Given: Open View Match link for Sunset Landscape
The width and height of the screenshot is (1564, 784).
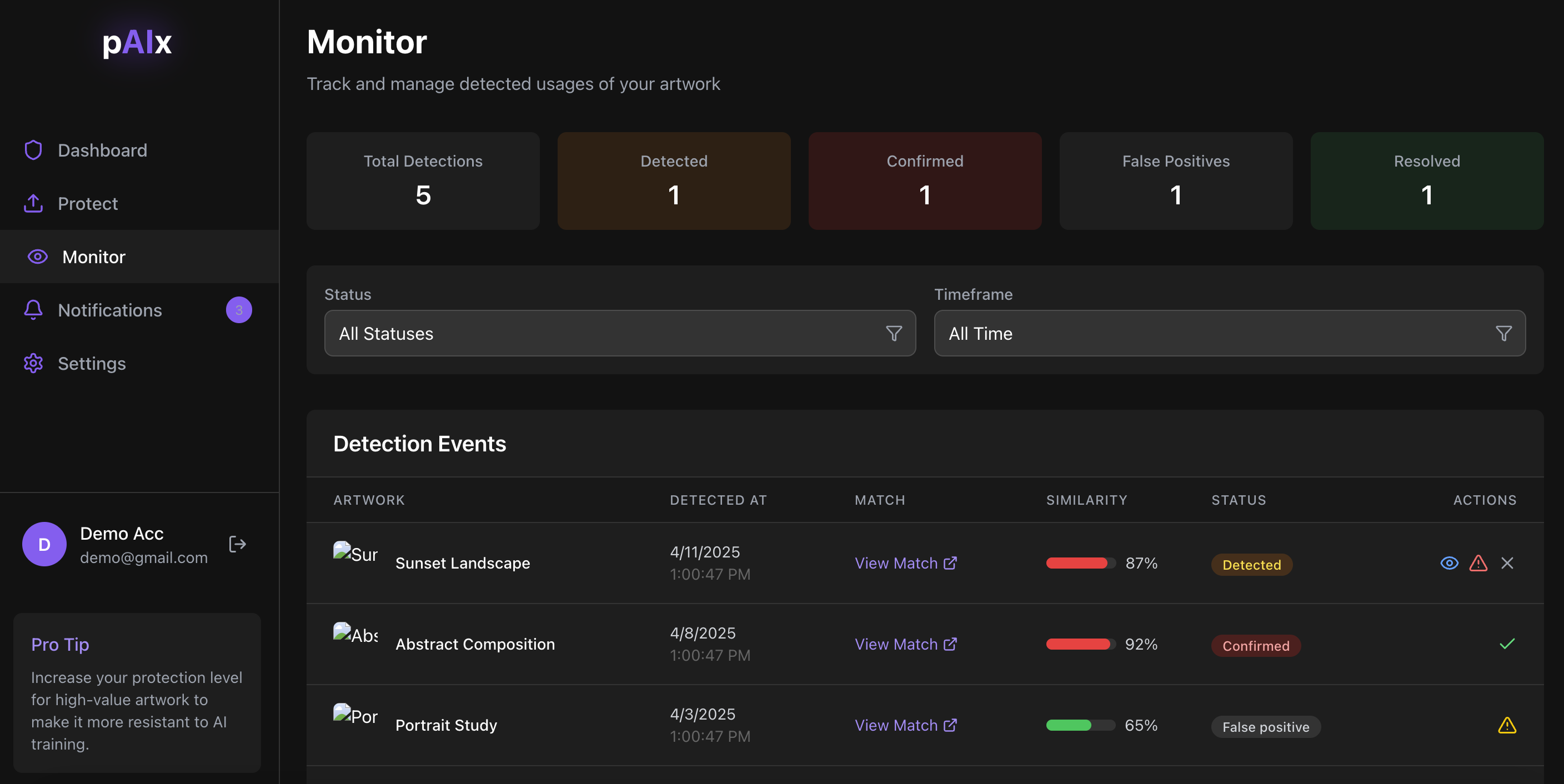Looking at the screenshot, I should point(905,563).
